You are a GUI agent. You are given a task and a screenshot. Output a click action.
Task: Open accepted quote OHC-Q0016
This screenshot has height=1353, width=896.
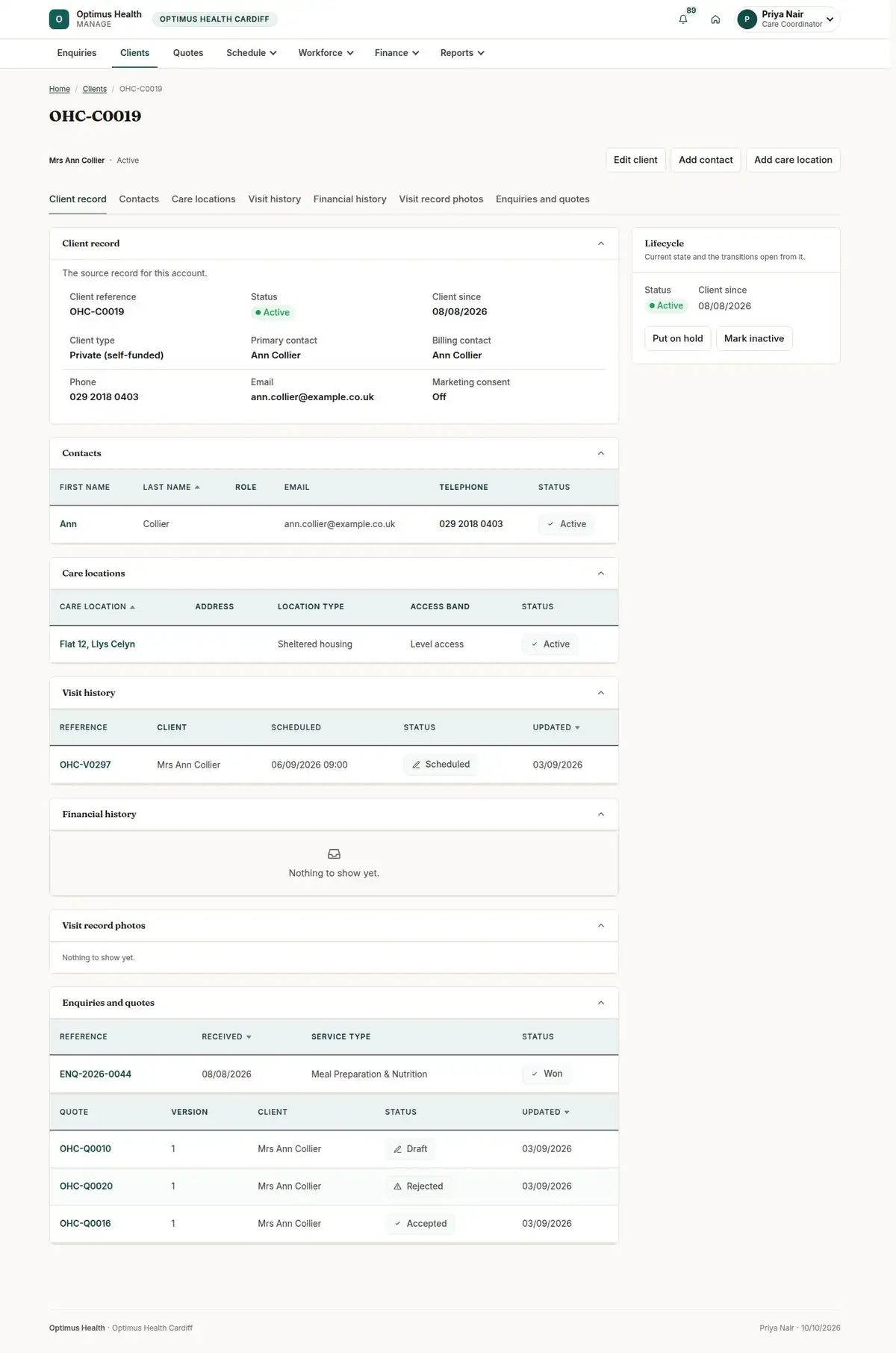[85, 1224]
